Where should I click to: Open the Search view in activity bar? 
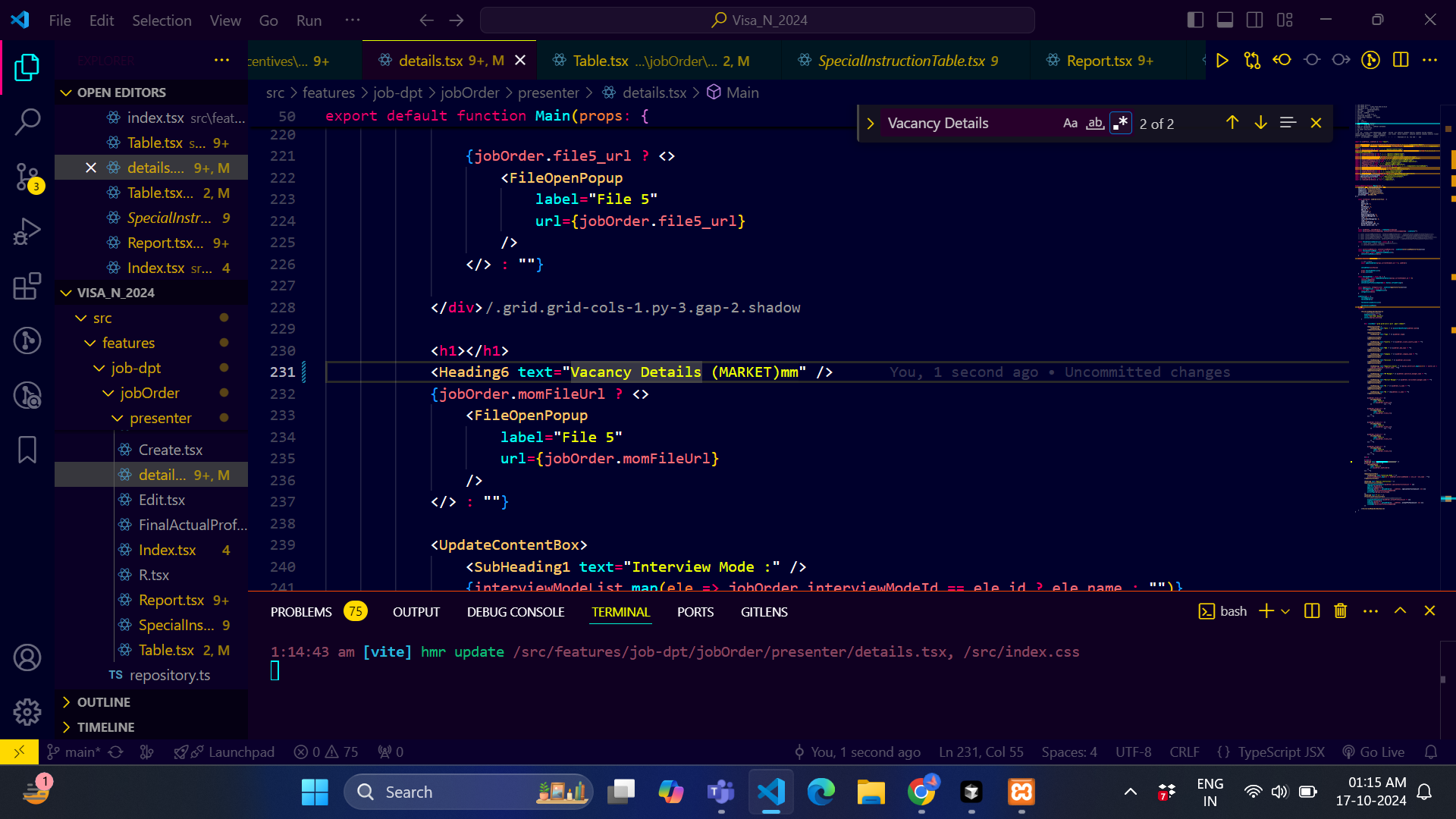[27, 121]
